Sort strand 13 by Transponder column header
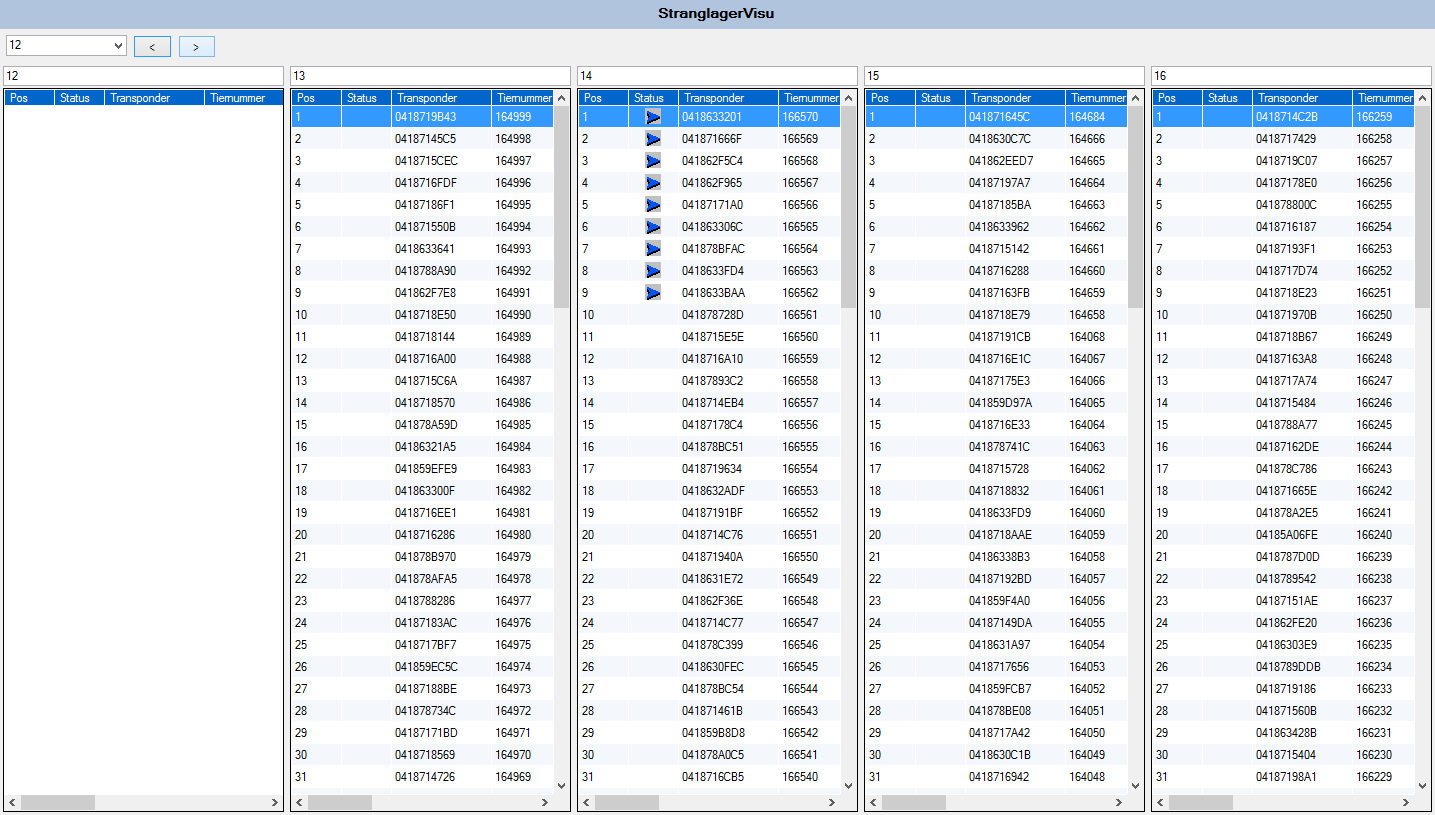 (441, 98)
